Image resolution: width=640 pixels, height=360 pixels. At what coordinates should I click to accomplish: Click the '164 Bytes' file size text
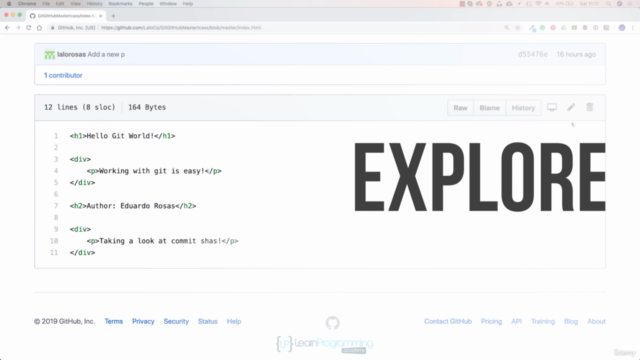point(147,107)
